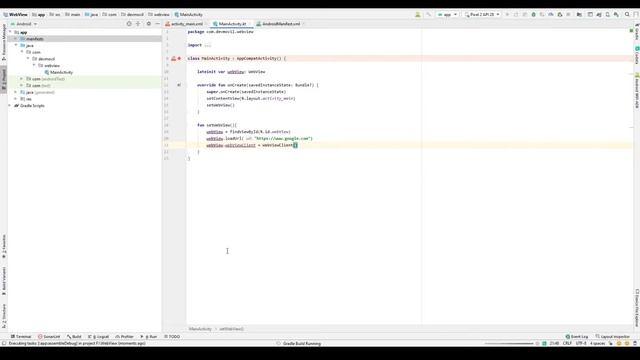
Task: Open the Project panel settings gear
Action: [x=149, y=24]
